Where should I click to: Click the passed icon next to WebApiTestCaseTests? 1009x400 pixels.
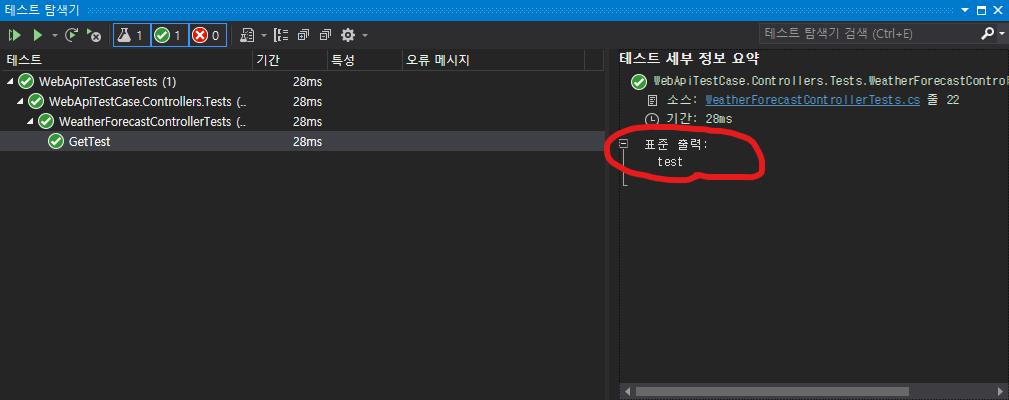pyautogui.click(x=26, y=82)
